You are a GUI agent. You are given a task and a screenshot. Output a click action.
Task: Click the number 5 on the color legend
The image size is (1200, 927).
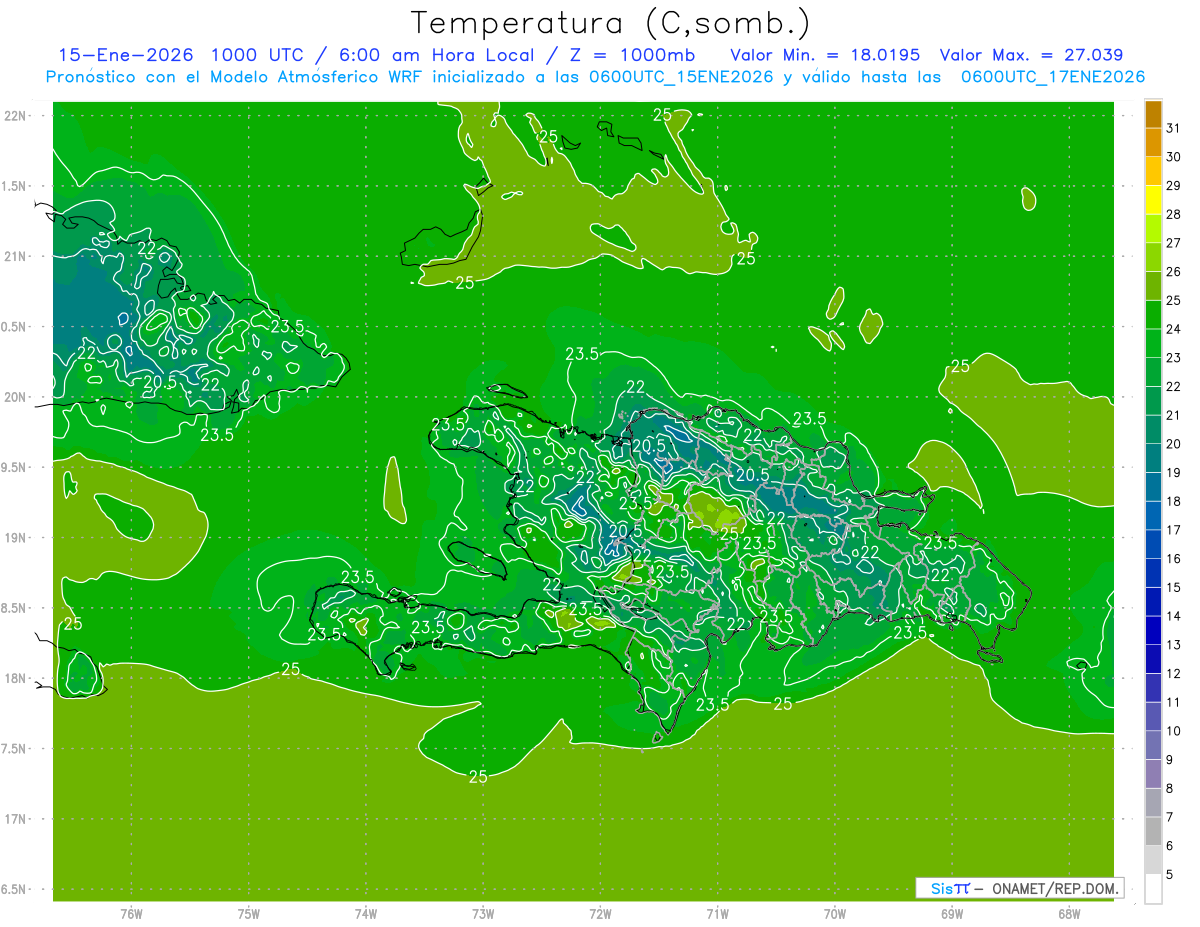pyautogui.click(x=1170, y=875)
